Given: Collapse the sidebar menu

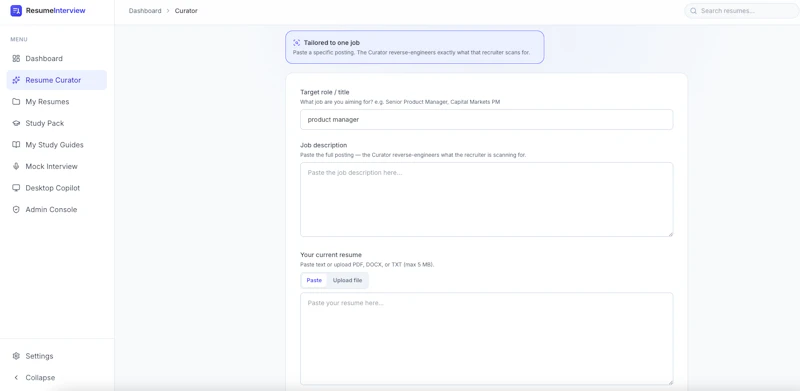Looking at the screenshot, I should tap(57, 378).
